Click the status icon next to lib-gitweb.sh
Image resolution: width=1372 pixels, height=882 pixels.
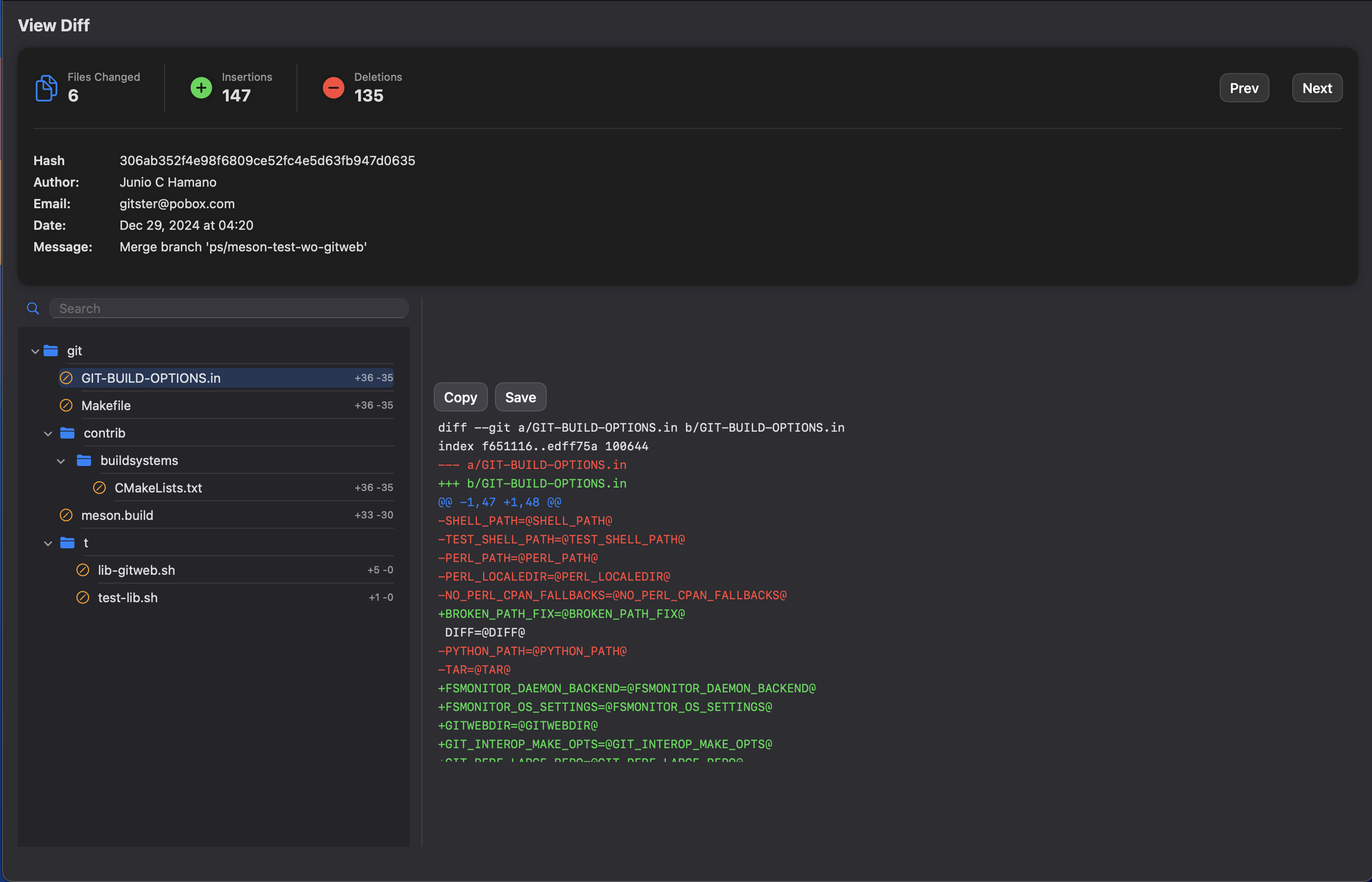click(x=83, y=570)
